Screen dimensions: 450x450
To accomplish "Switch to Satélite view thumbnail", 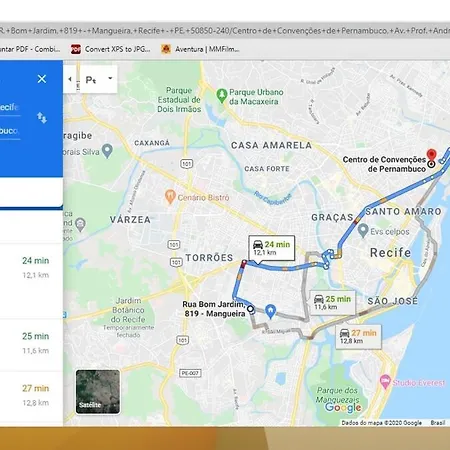I will pyautogui.click(x=98, y=392).
